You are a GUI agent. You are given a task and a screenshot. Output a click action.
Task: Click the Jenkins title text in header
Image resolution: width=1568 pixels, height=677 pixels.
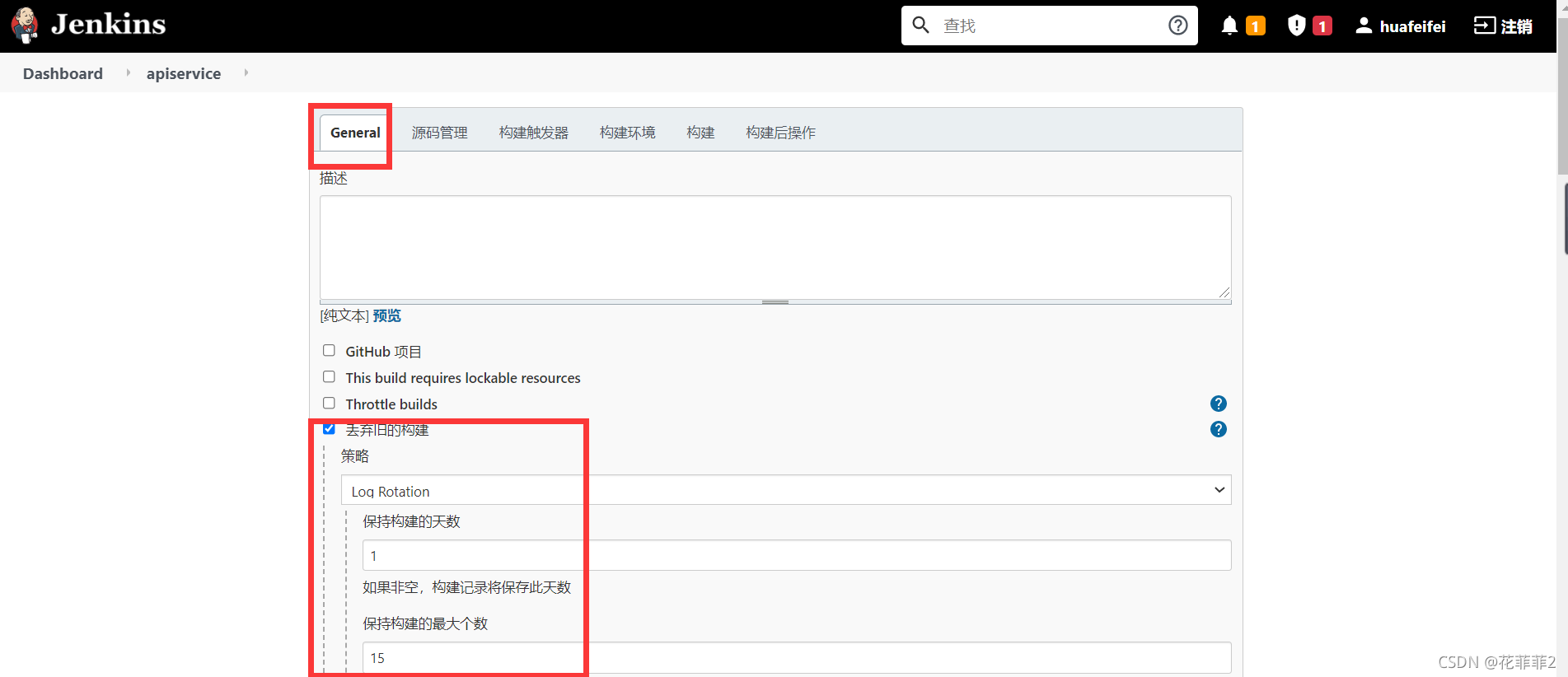pyautogui.click(x=108, y=25)
